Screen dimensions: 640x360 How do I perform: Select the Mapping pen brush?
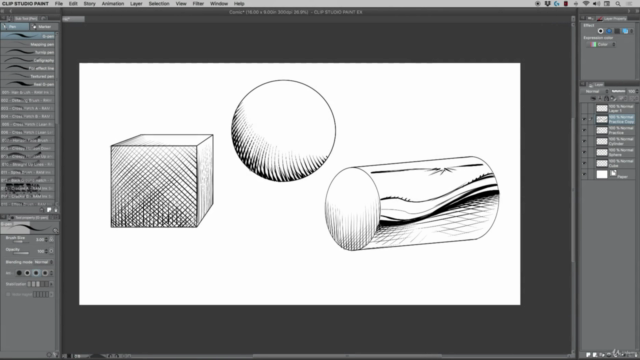point(28,44)
